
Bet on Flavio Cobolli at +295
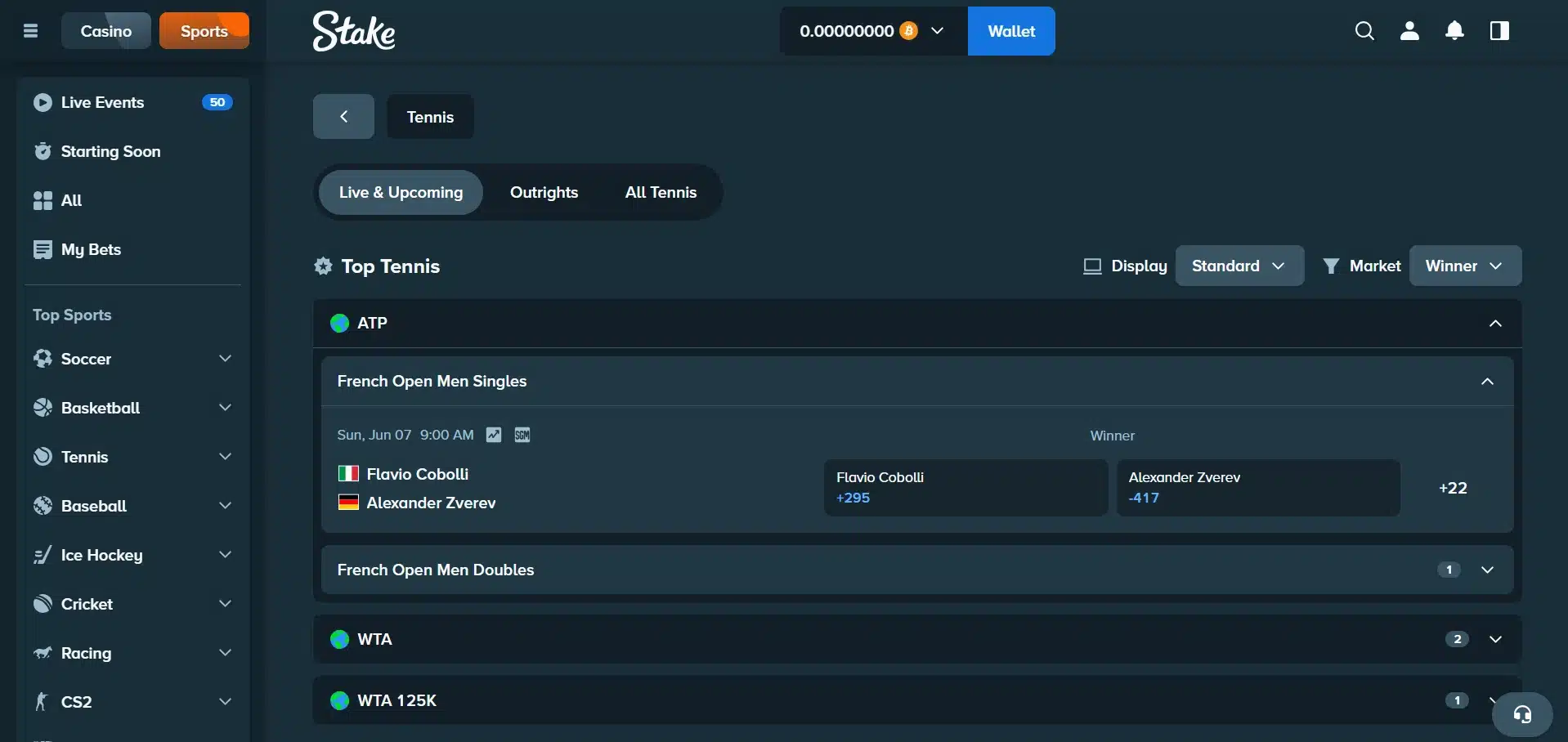click(965, 487)
